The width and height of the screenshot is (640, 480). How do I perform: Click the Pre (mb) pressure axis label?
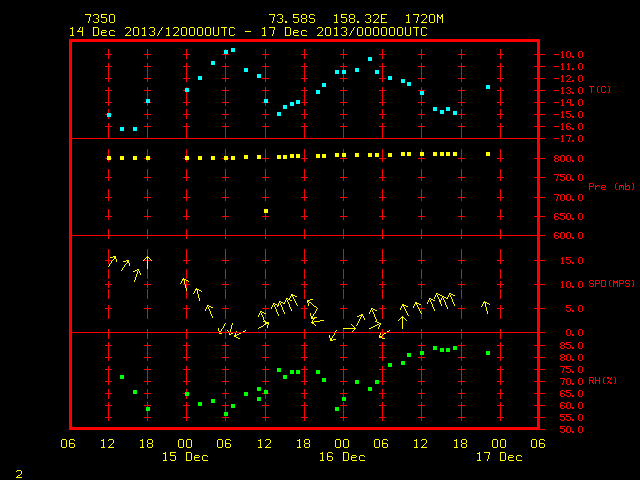coord(611,187)
